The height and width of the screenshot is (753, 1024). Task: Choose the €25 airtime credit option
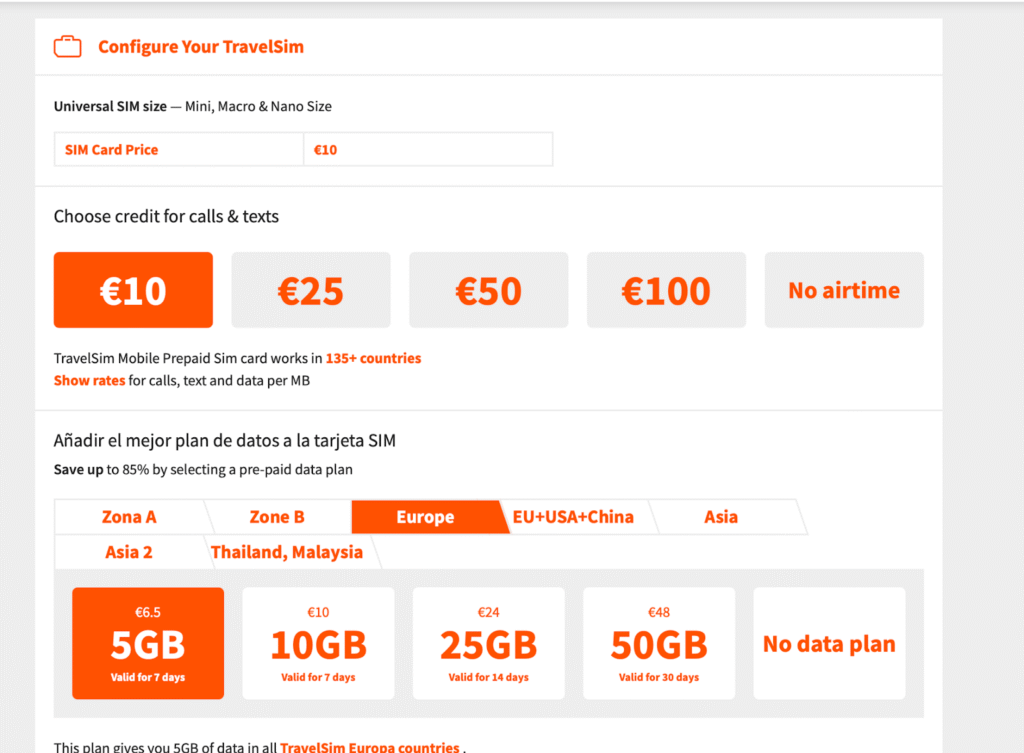(x=310, y=290)
